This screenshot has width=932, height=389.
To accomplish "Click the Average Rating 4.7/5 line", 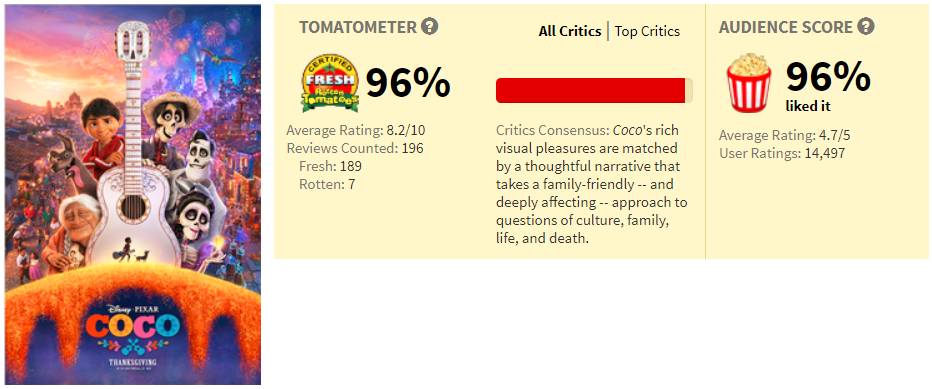I will point(785,136).
